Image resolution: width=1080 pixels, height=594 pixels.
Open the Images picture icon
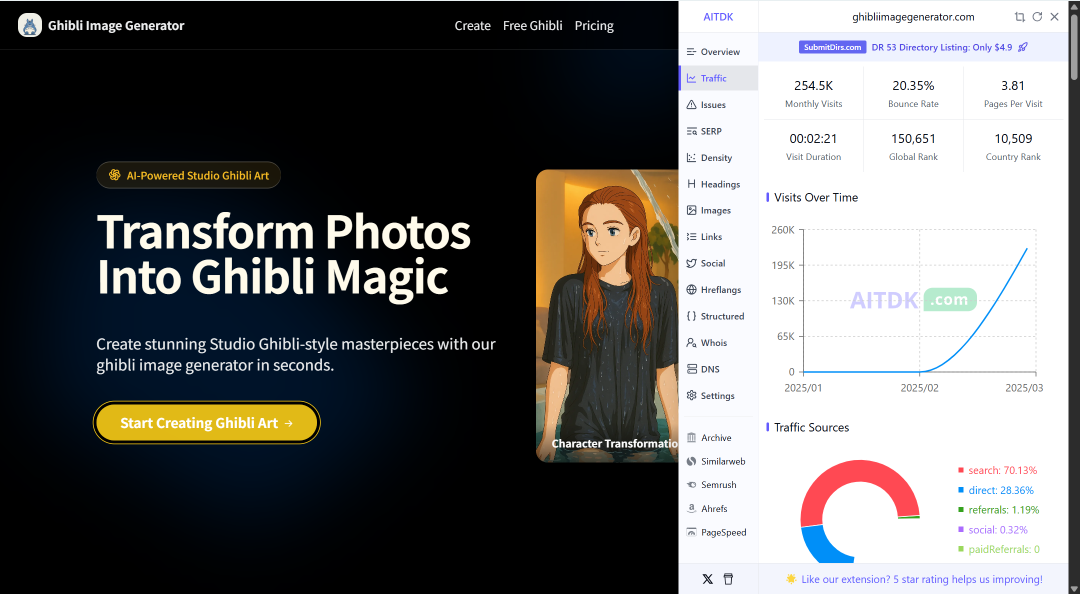click(x=692, y=210)
